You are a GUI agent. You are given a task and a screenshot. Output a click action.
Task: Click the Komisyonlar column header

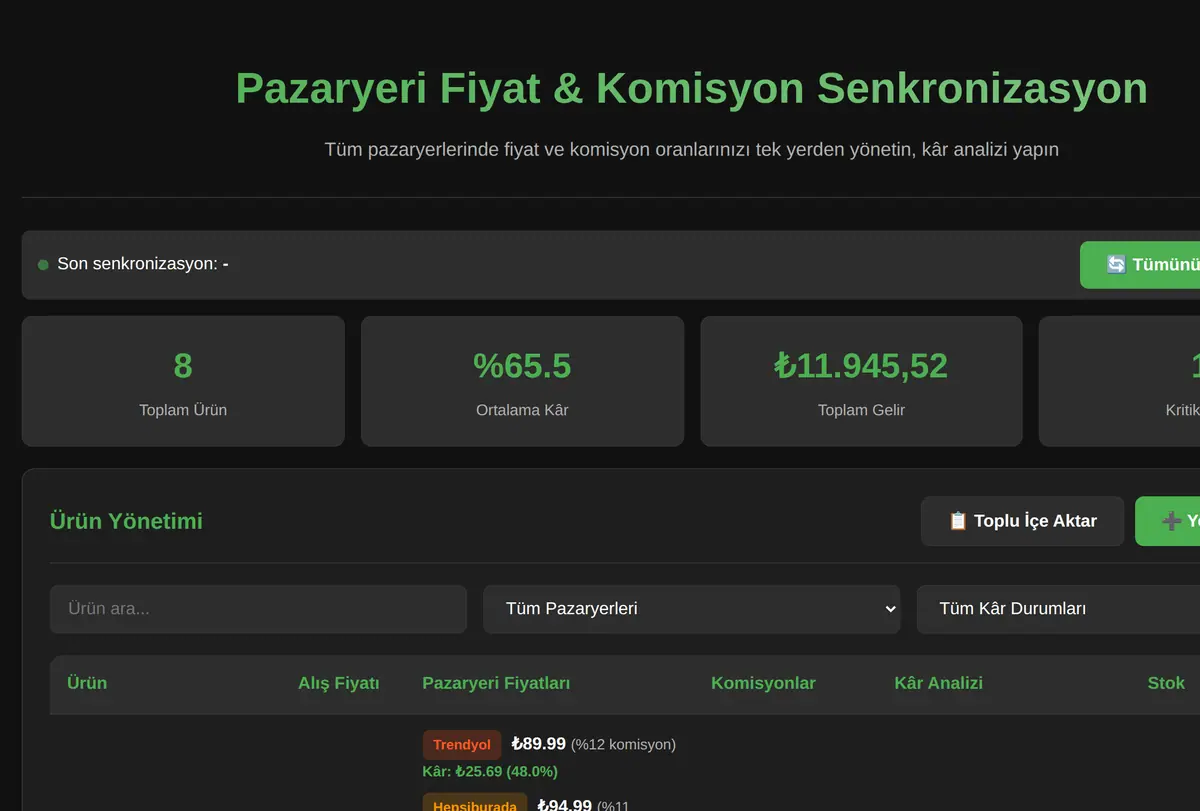pyautogui.click(x=763, y=683)
